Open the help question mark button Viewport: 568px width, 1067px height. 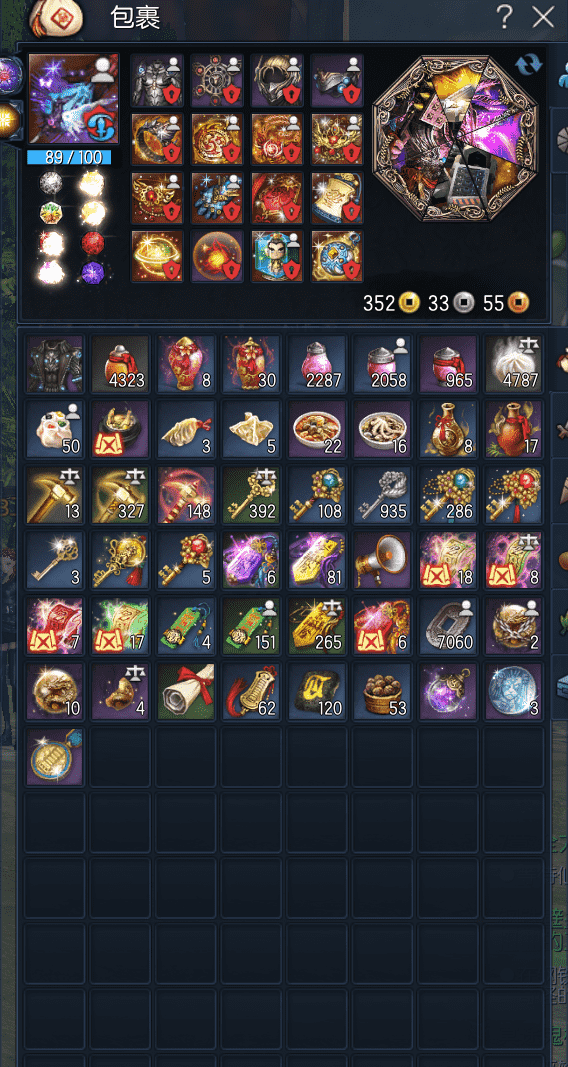(504, 17)
